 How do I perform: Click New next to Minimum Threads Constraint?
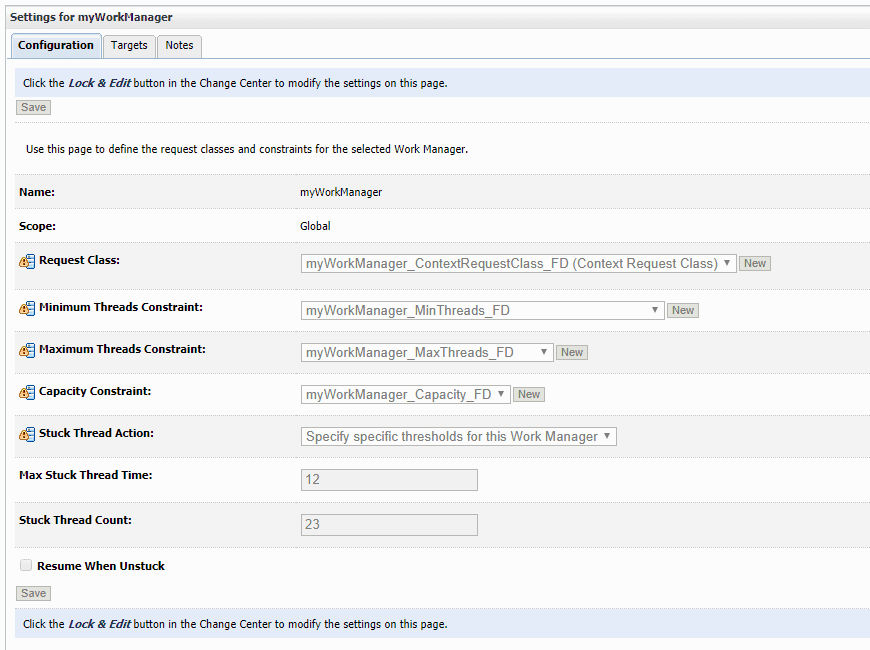point(682,310)
